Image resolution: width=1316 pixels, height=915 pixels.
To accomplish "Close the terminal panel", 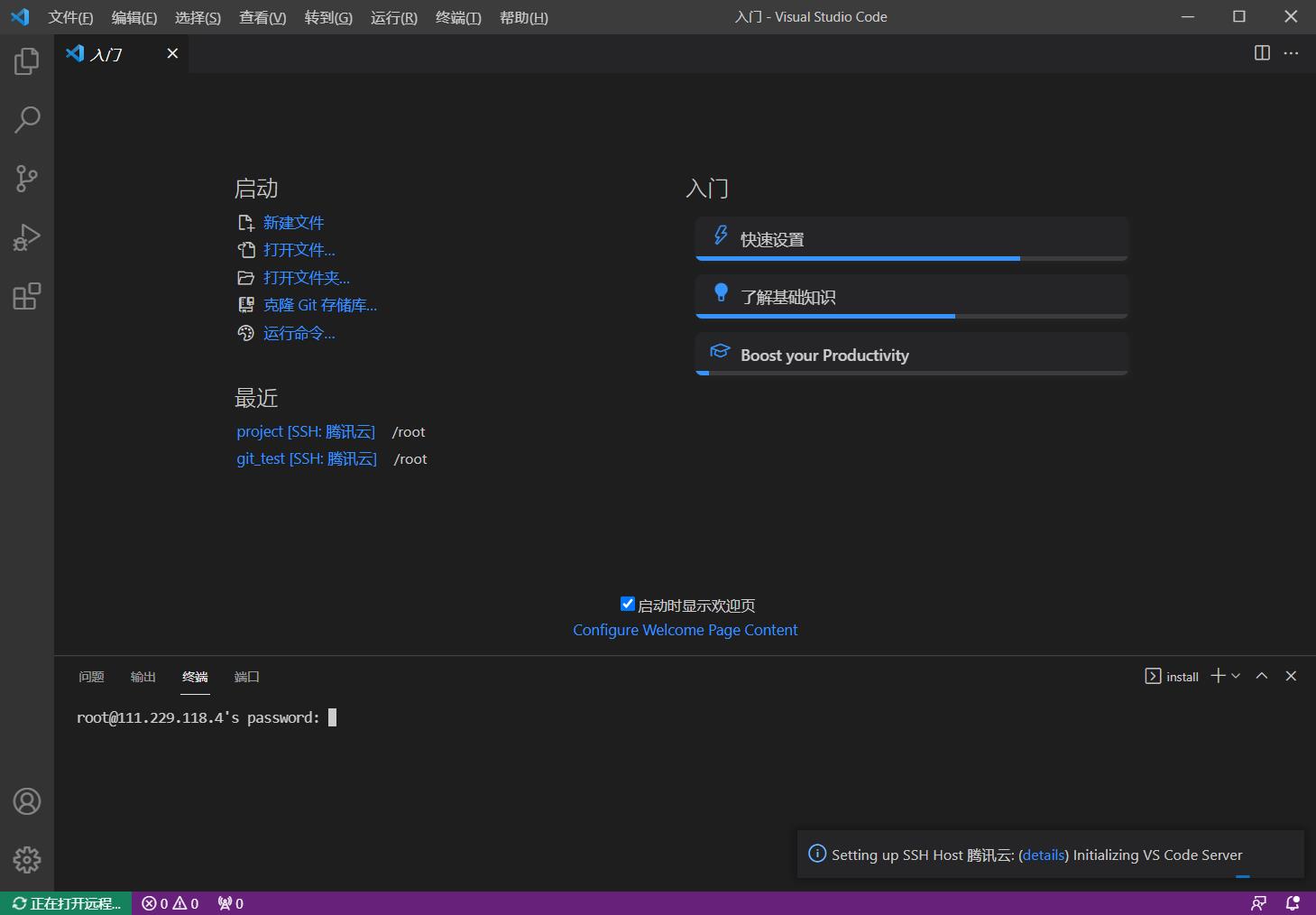I will point(1291,676).
